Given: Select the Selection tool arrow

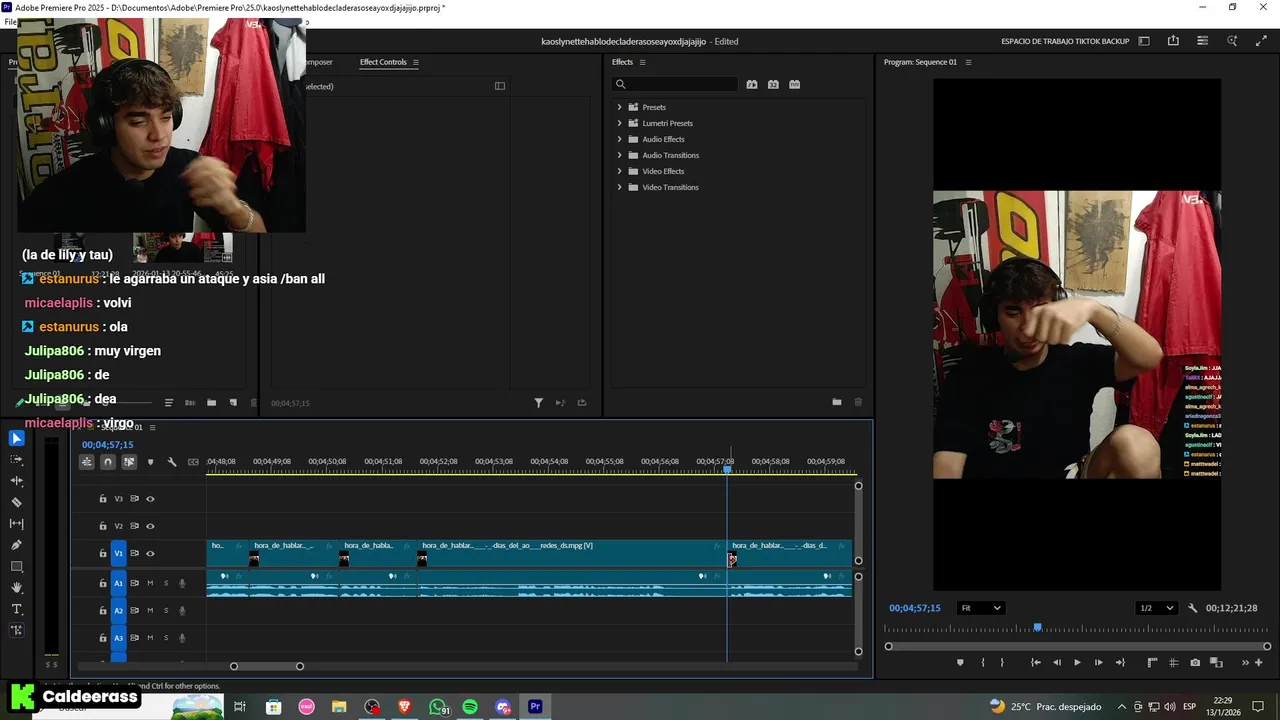Looking at the screenshot, I should 16,438.
